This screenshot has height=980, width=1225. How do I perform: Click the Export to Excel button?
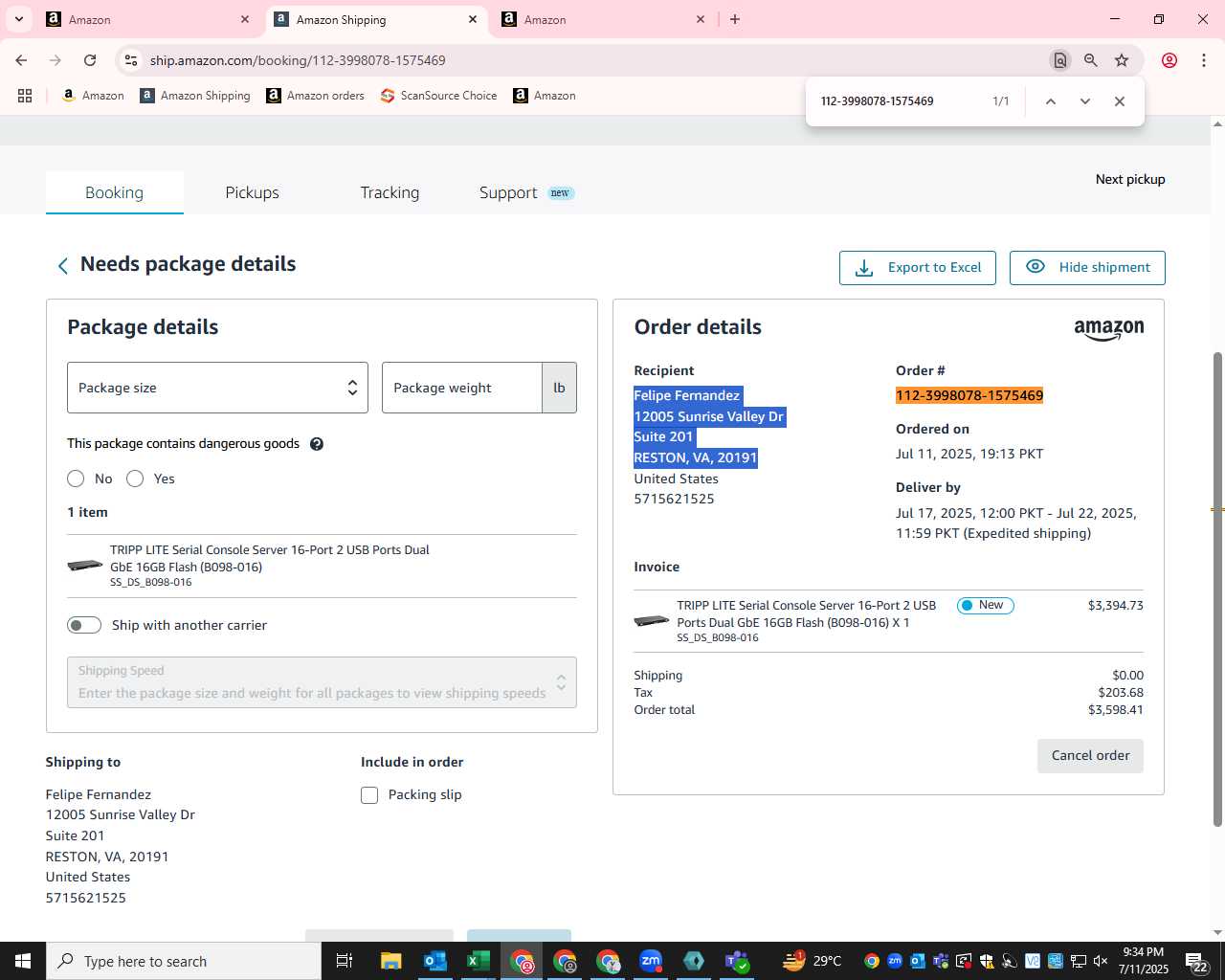click(918, 268)
